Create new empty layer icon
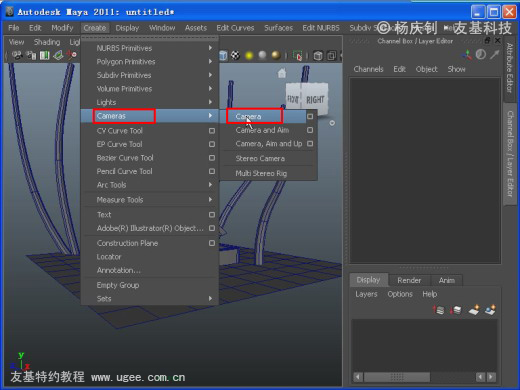The image size is (520, 390). 474,310
